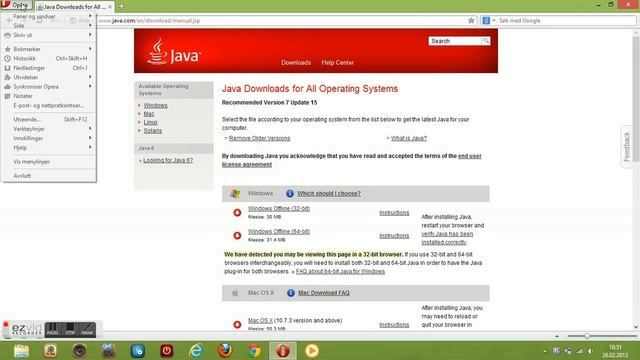Open Nedlastinger from the Opera menu
Screen dimensions: 640x360
[49, 68]
